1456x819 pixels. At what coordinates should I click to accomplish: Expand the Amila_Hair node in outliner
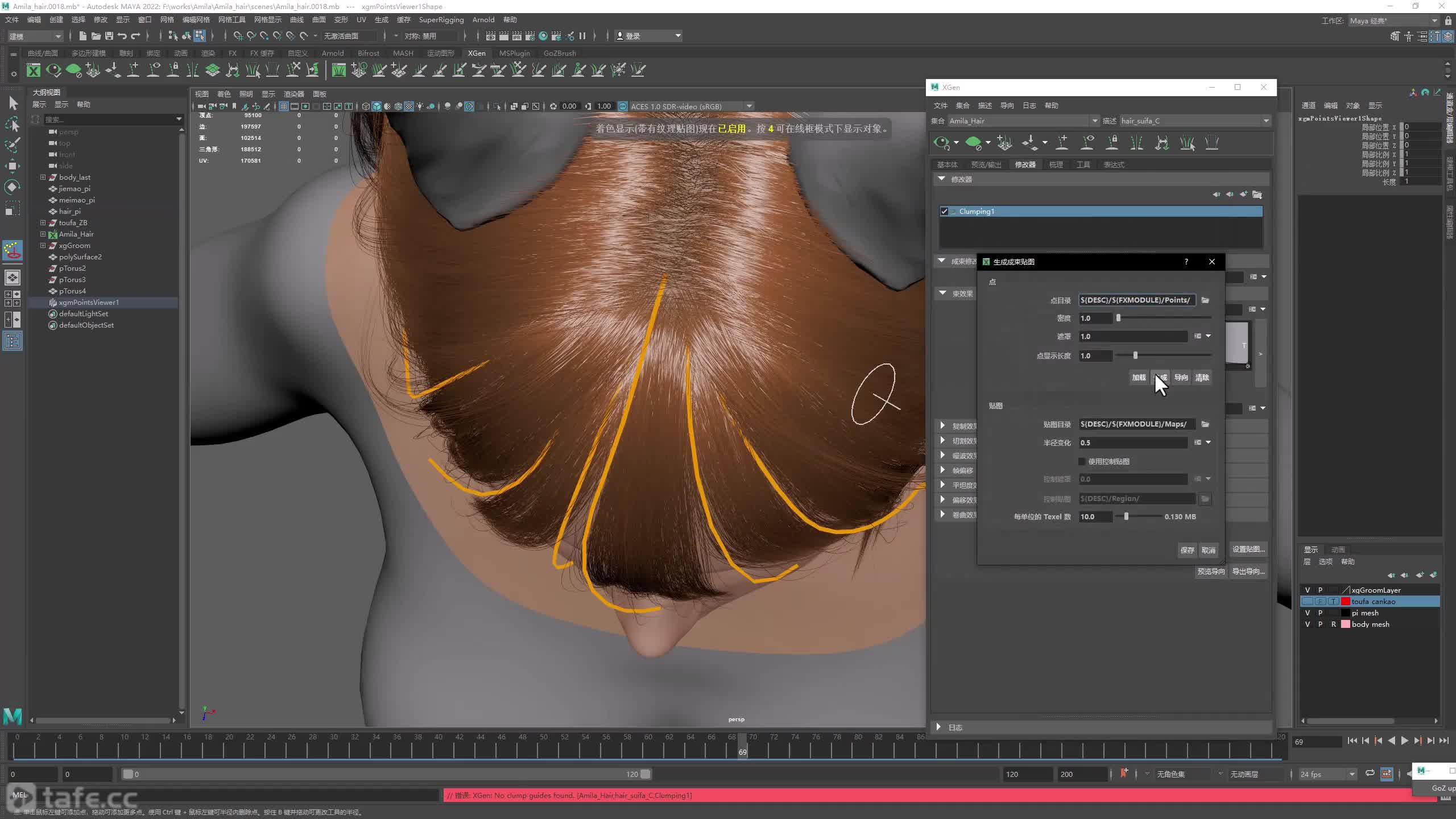pyautogui.click(x=43, y=234)
